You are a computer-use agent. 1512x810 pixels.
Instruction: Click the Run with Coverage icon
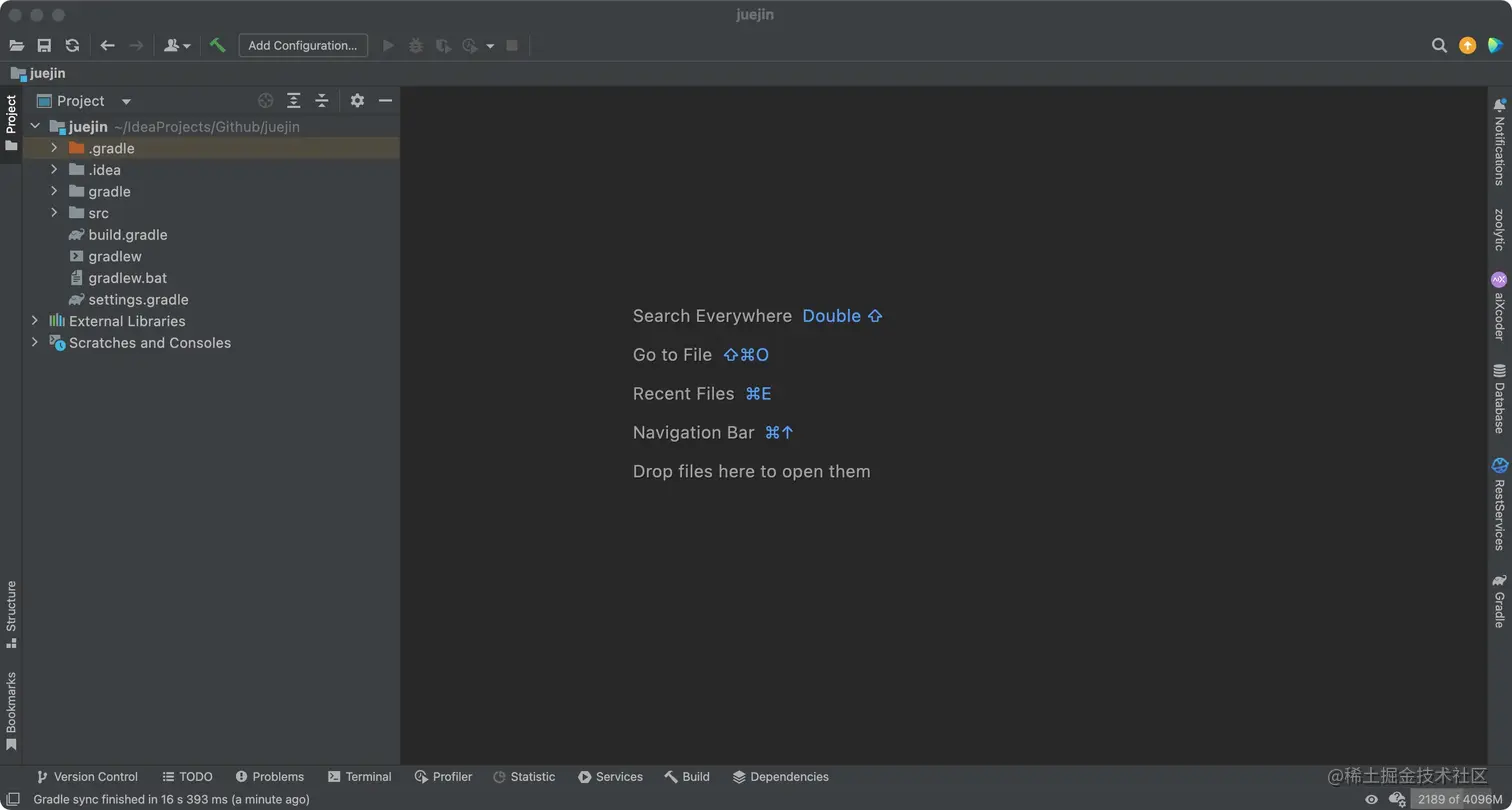443,45
